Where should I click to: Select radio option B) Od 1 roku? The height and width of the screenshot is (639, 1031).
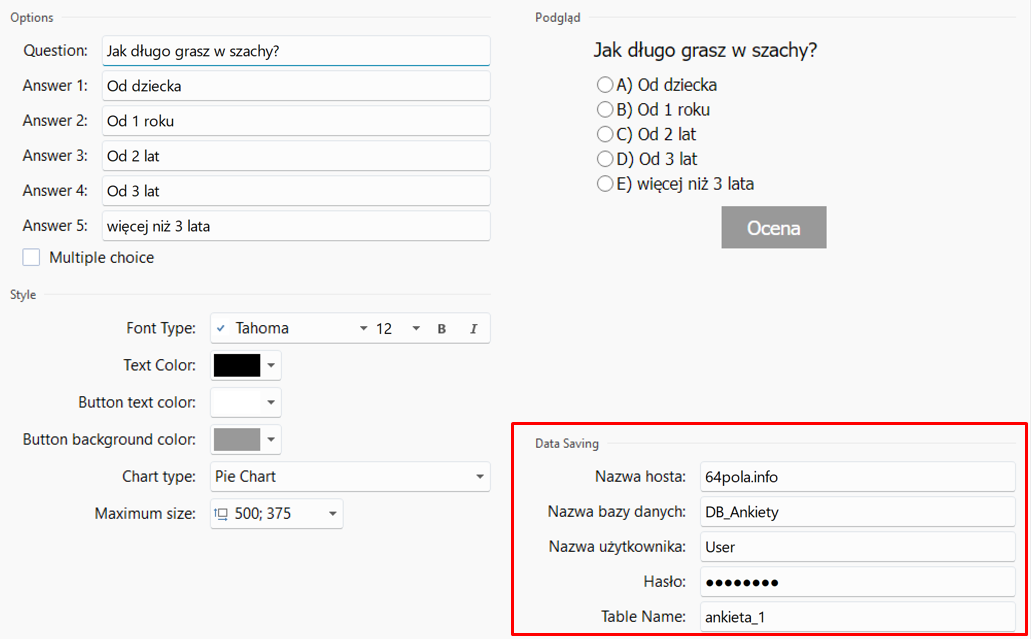pyautogui.click(x=604, y=109)
